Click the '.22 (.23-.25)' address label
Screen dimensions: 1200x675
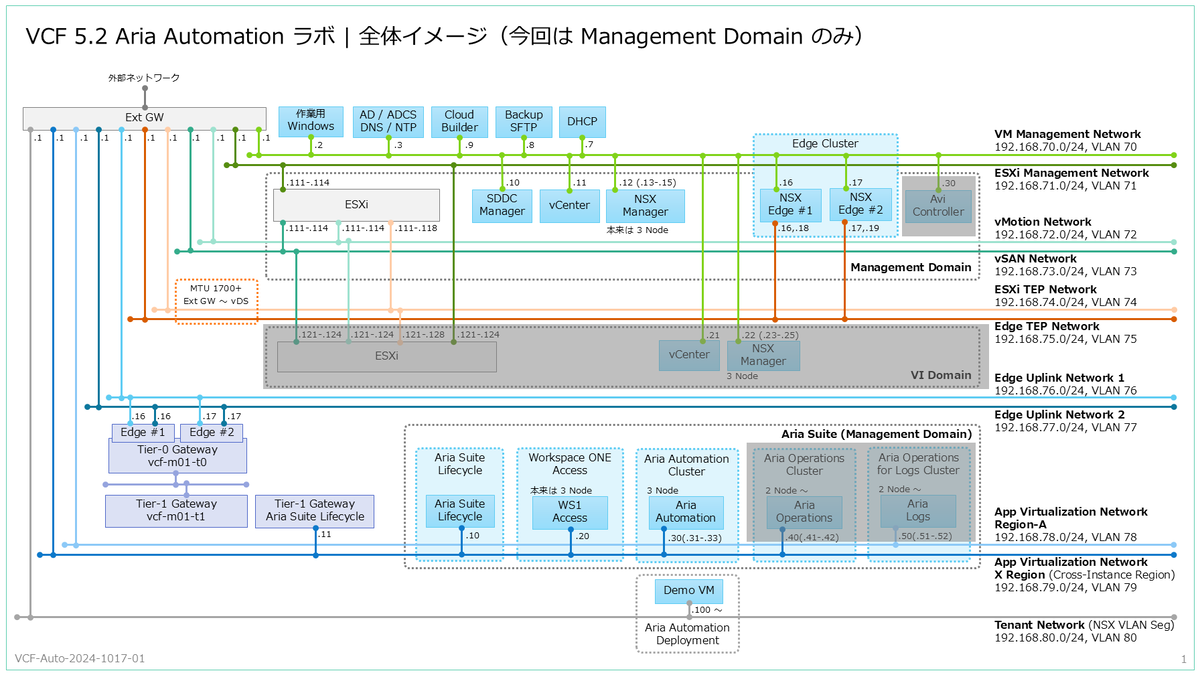click(x=772, y=335)
